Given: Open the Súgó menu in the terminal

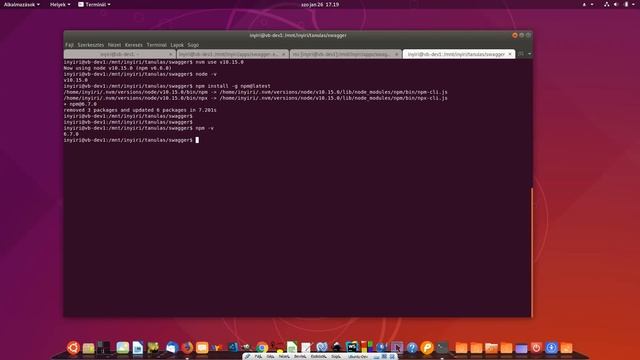Looking at the screenshot, I should pyautogui.click(x=193, y=45).
